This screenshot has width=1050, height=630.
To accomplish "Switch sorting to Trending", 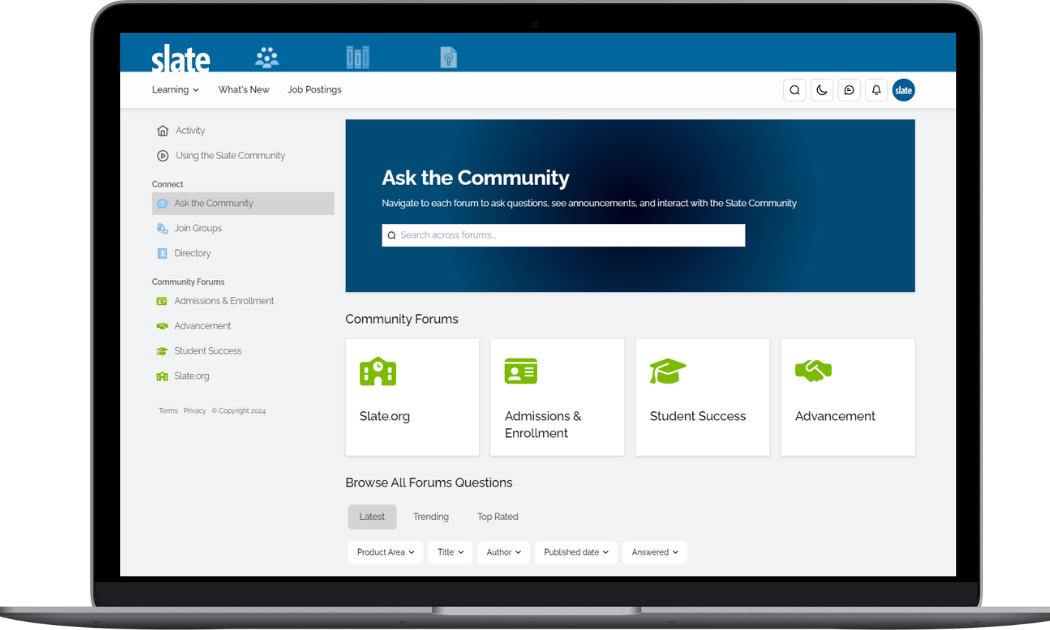I will pos(431,516).
